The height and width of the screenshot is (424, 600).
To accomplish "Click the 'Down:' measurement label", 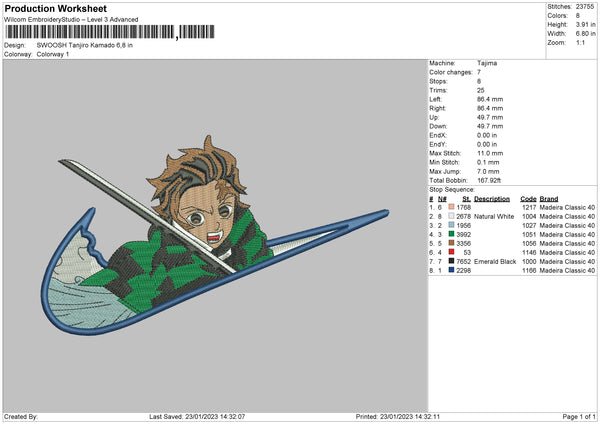I will [x=438, y=126].
